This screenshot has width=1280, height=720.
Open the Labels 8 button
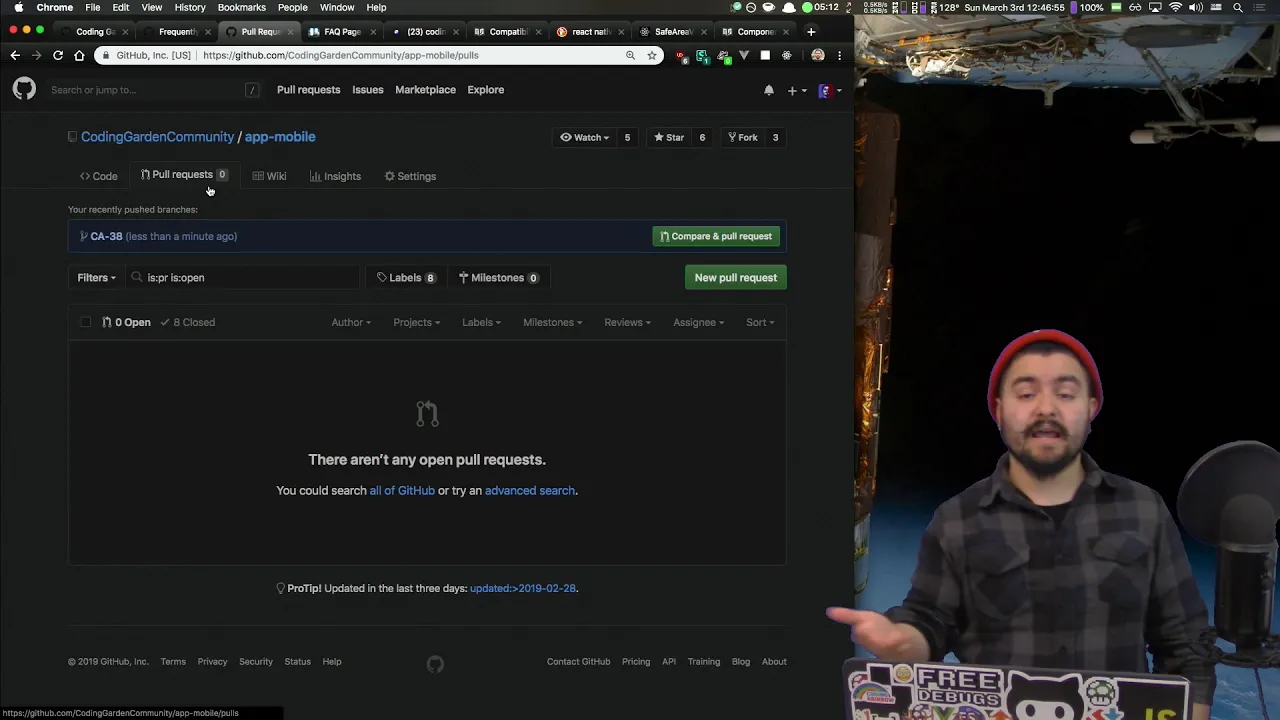tap(406, 278)
